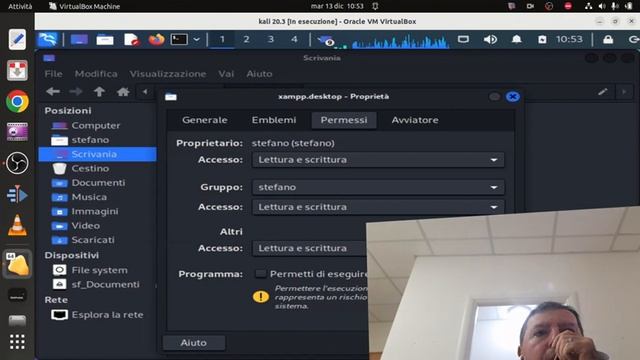
Task: Click the display icon in Kali panel
Action: click(463, 40)
